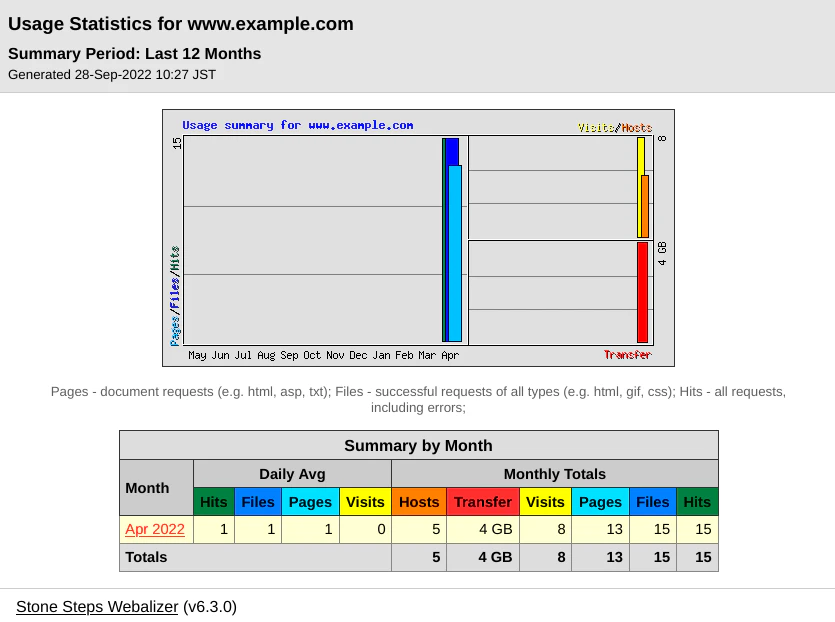Viewport: 835px width, 622px height.
Task: Click 'Usage Statistics for www.example.com' heading
Action: pos(181,24)
